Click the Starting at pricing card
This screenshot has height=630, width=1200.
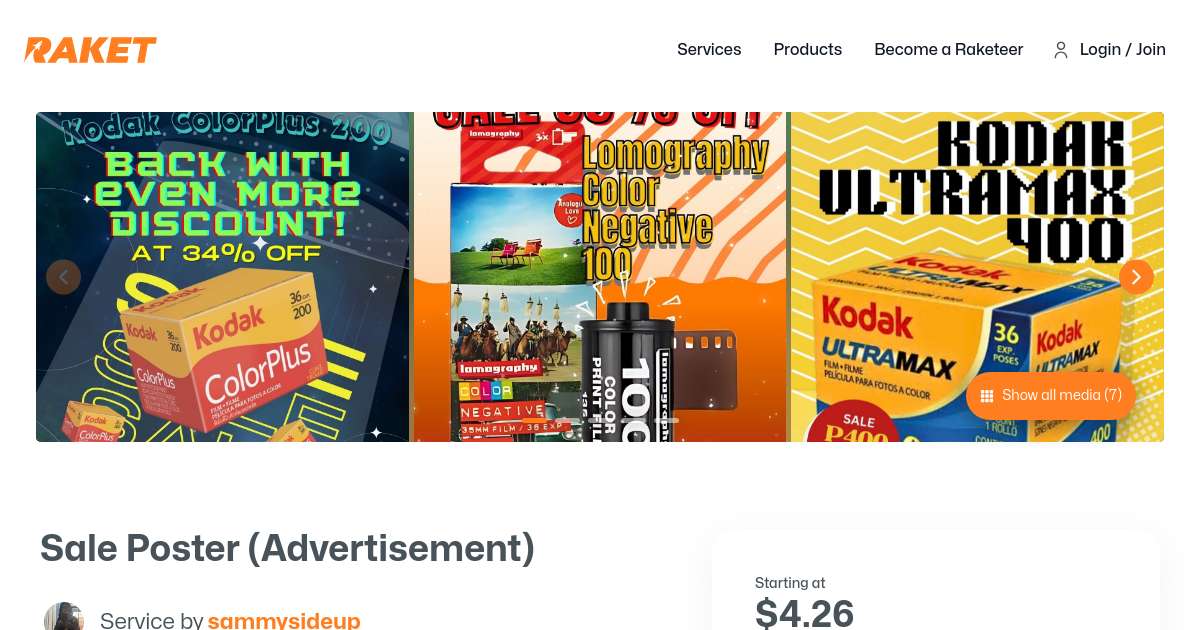click(936, 581)
